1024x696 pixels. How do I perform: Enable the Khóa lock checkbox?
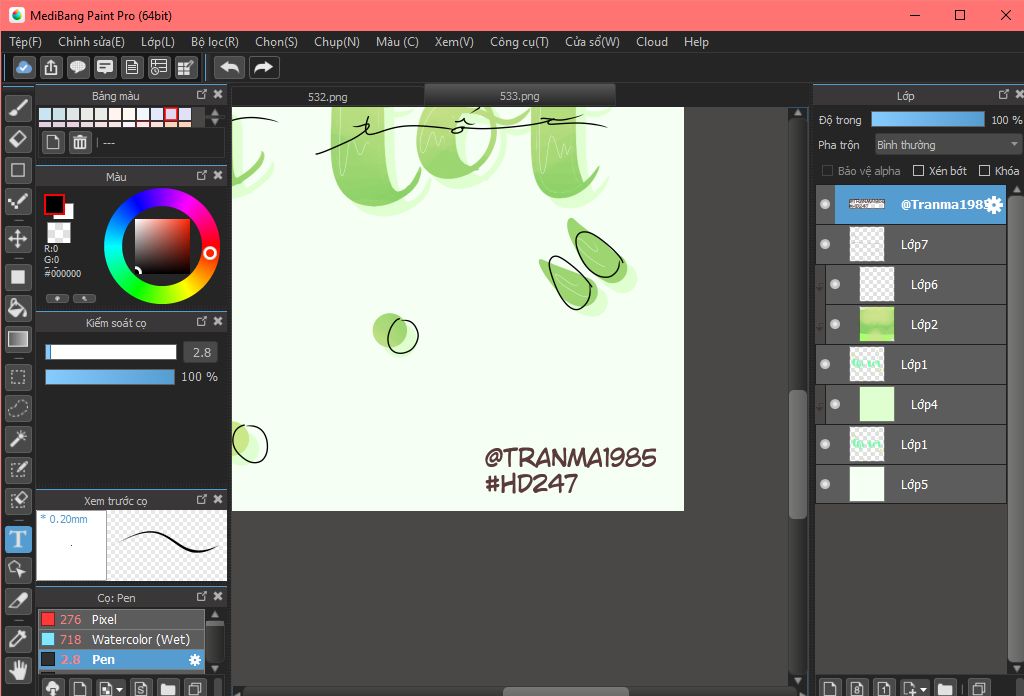click(984, 170)
